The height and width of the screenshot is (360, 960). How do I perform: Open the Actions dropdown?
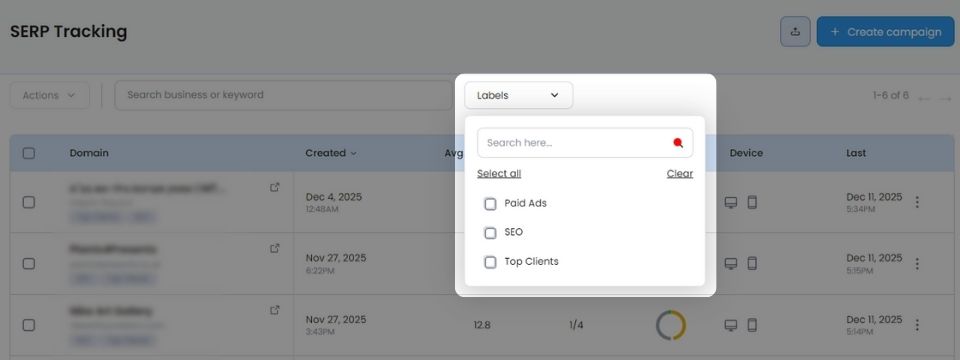click(50, 96)
